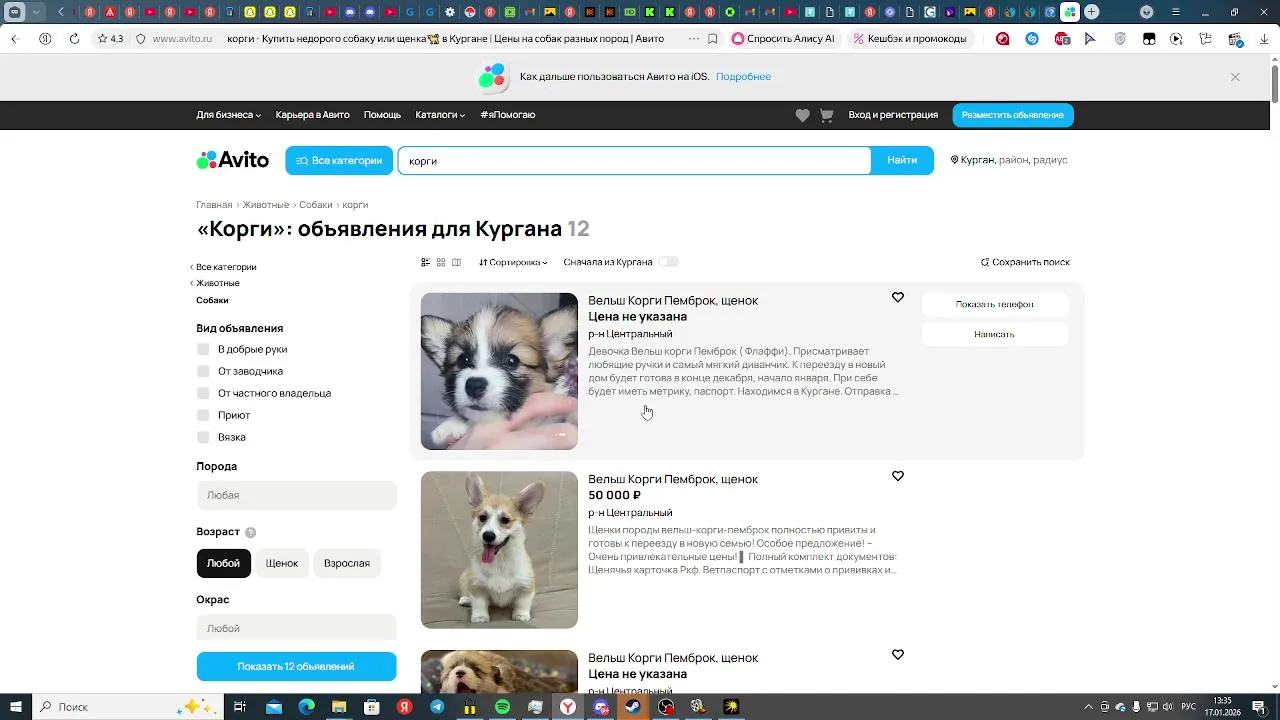Close the iOS notice banner
The image size is (1280, 720).
pos(1235,77)
